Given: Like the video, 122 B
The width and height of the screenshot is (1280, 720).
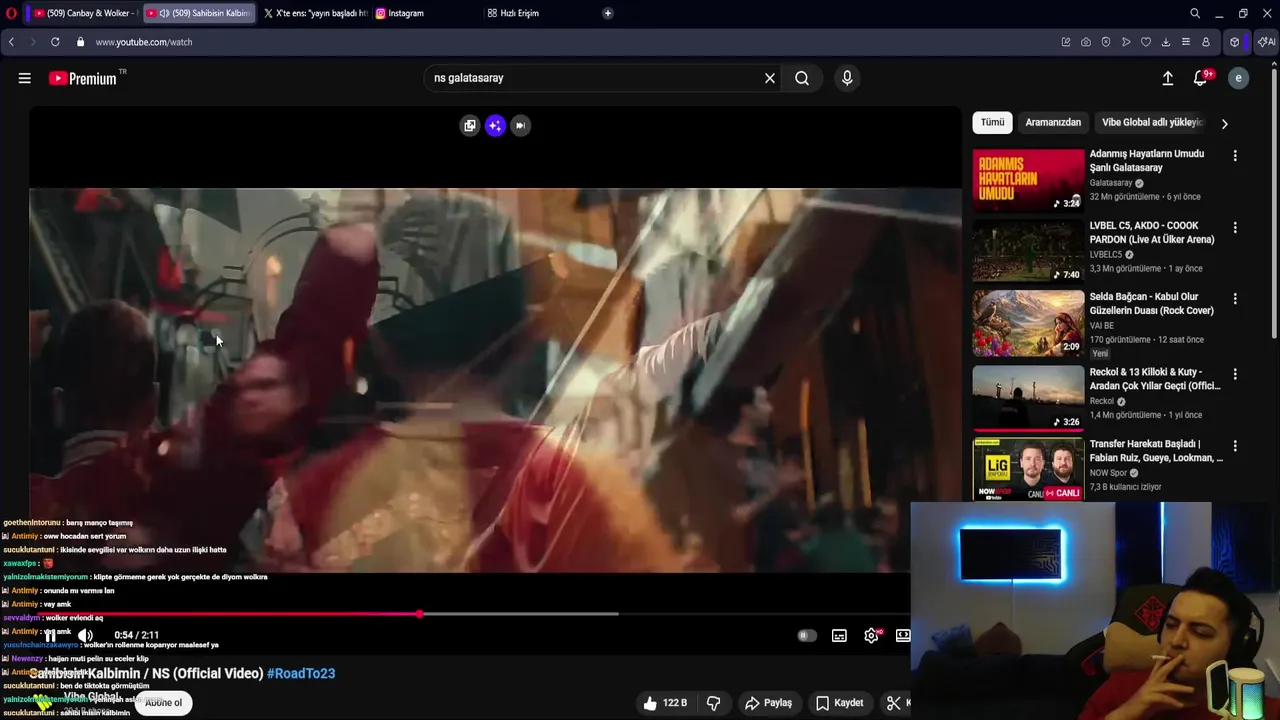Looking at the screenshot, I should [665, 703].
